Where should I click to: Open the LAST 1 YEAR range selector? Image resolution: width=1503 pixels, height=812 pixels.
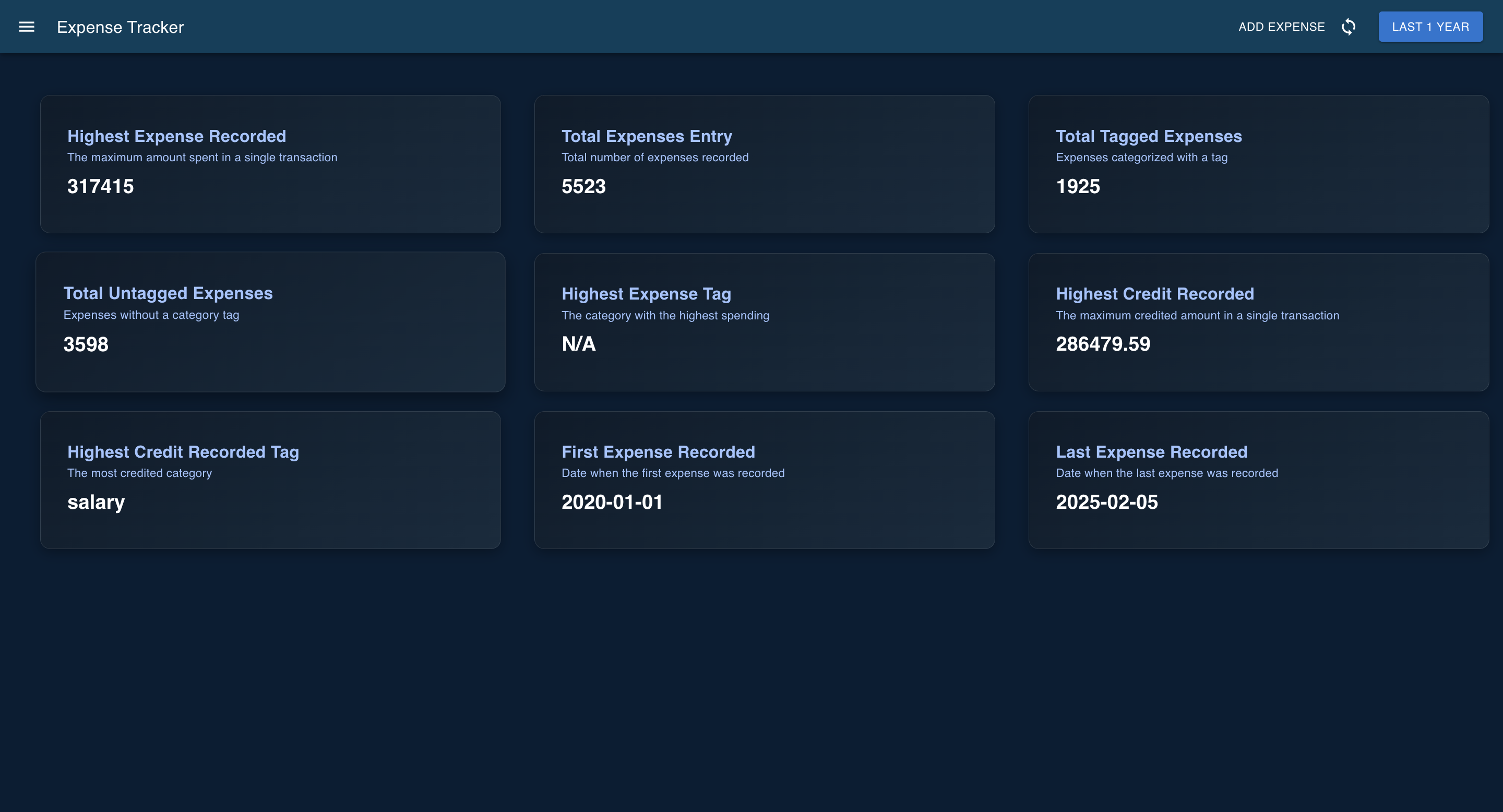(1430, 27)
